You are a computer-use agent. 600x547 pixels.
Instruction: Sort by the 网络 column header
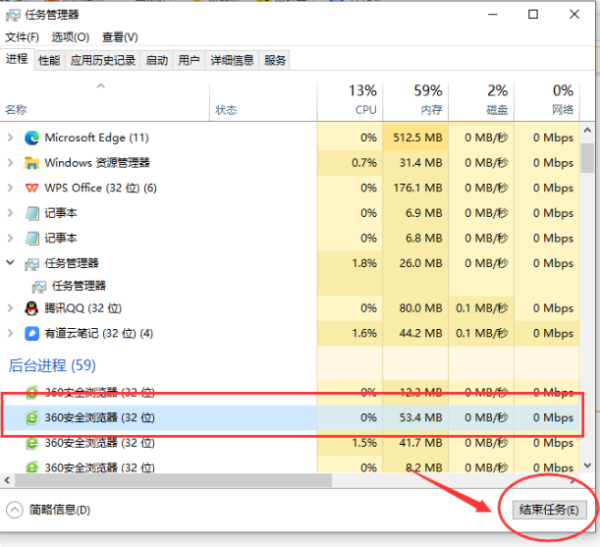(x=547, y=102)
